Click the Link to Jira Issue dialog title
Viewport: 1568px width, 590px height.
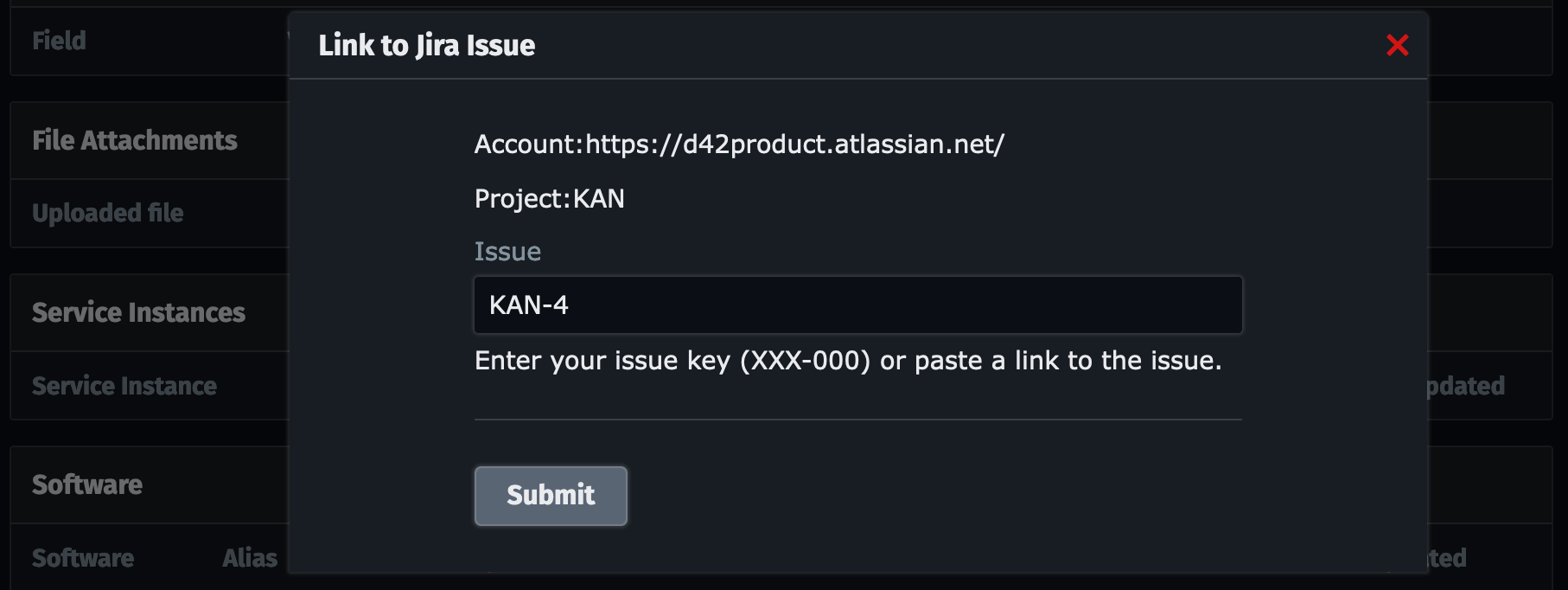[427, 45]
